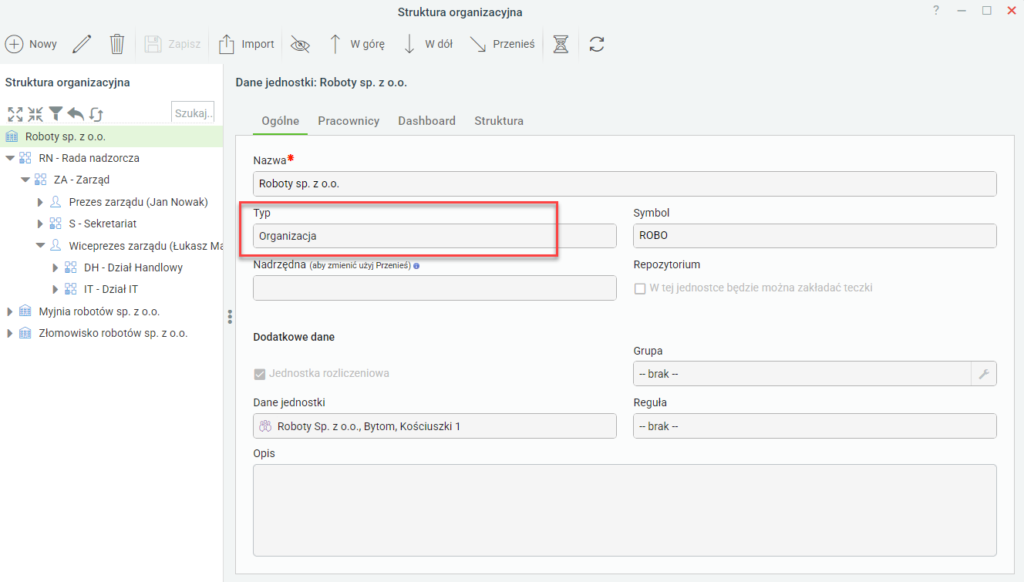The image size is (1024, 582).
Task: Click the undo arrow icon above tree
Action: click(76, 114)
